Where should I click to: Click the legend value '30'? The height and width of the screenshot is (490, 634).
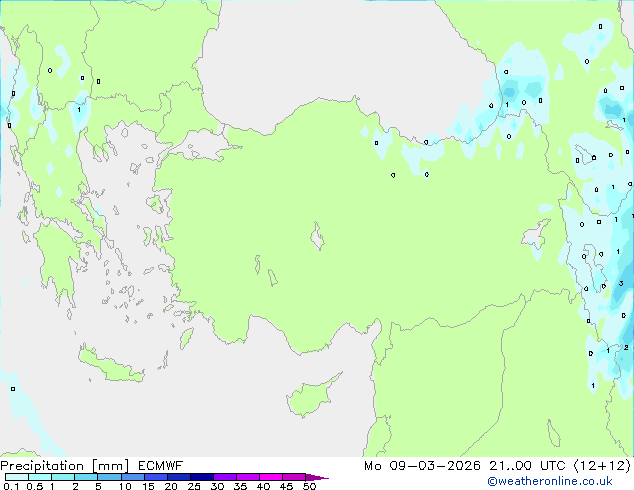coord(217,486)
